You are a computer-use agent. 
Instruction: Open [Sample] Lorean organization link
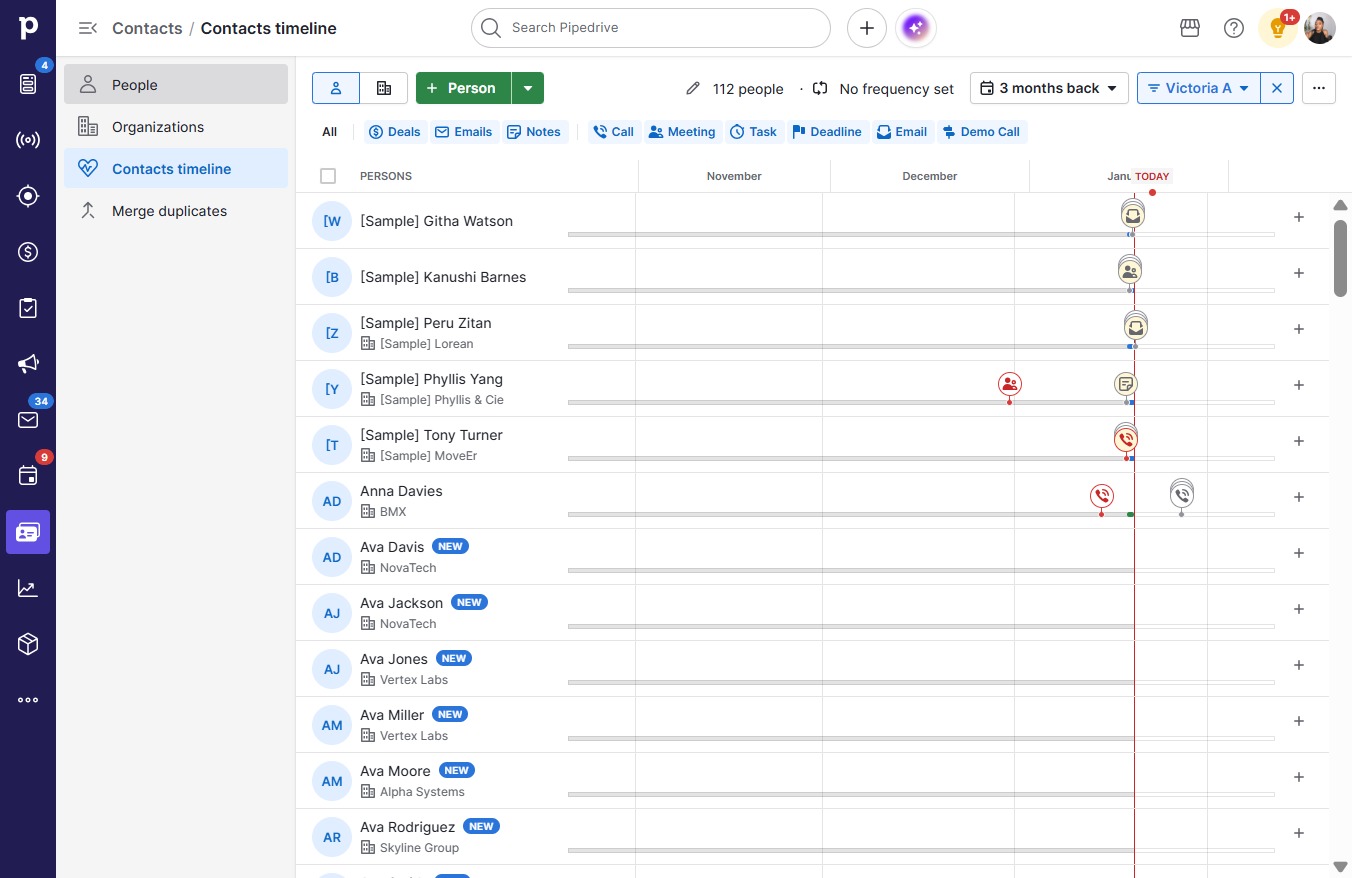point(427,344)
